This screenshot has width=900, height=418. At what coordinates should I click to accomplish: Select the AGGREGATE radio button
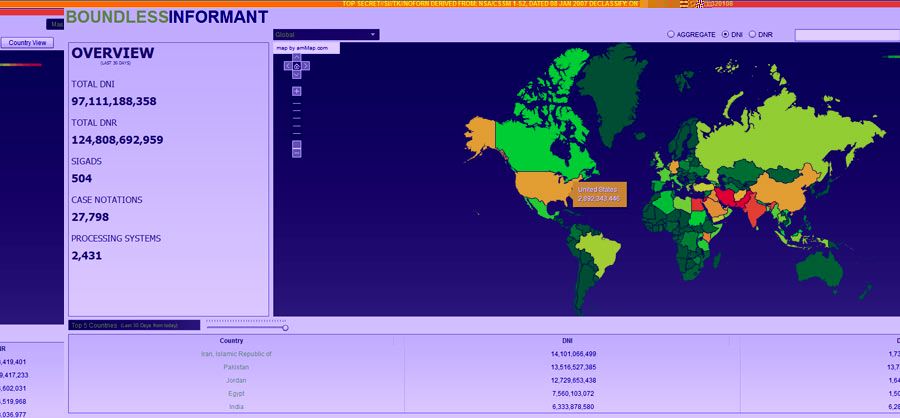(670, 34)
